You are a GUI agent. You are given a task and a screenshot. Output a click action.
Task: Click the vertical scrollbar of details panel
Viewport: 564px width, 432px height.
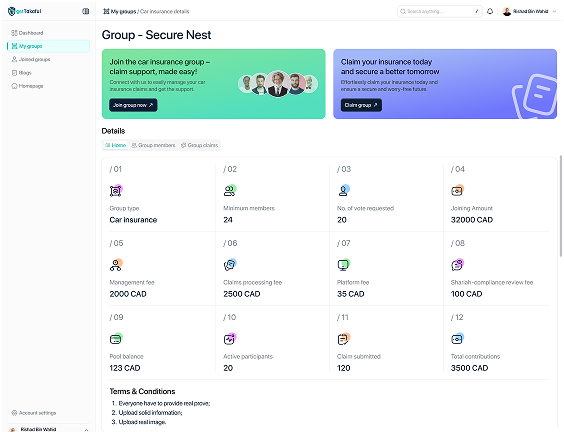coord(560,206)
